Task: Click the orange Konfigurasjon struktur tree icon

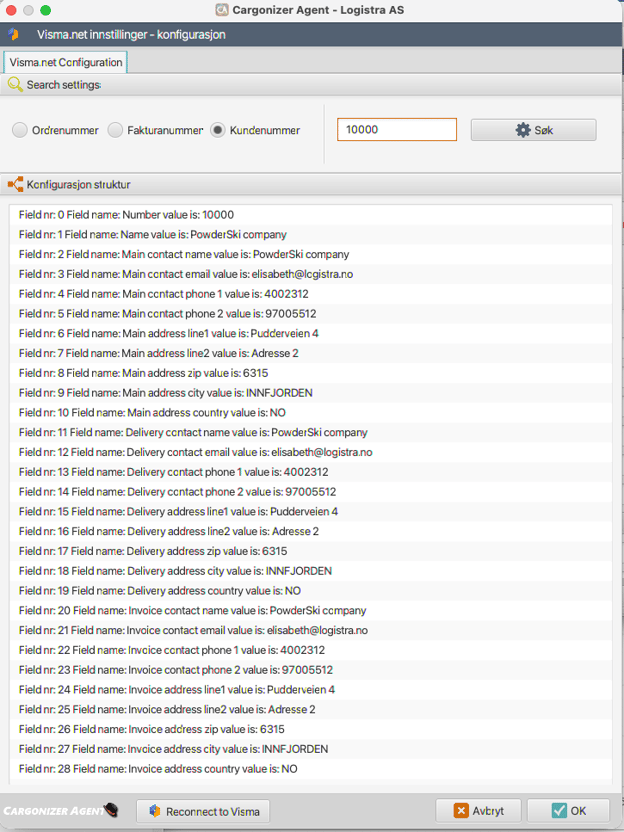Action: tap(15, 185)
